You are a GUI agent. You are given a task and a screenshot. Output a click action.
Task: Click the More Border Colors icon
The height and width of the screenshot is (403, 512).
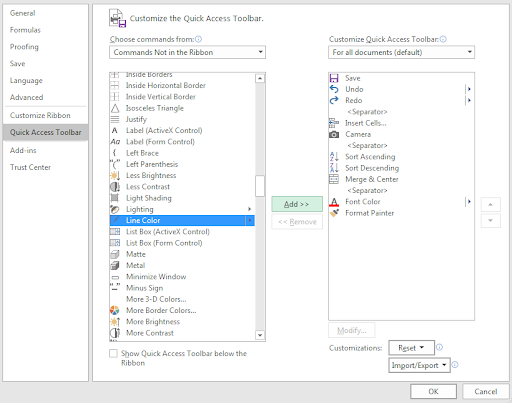(115, 310)
